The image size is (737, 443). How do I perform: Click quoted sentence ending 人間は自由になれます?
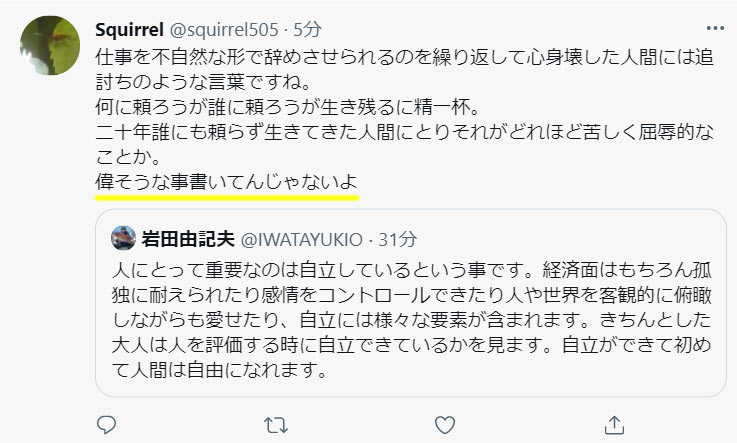coord(219,370)
